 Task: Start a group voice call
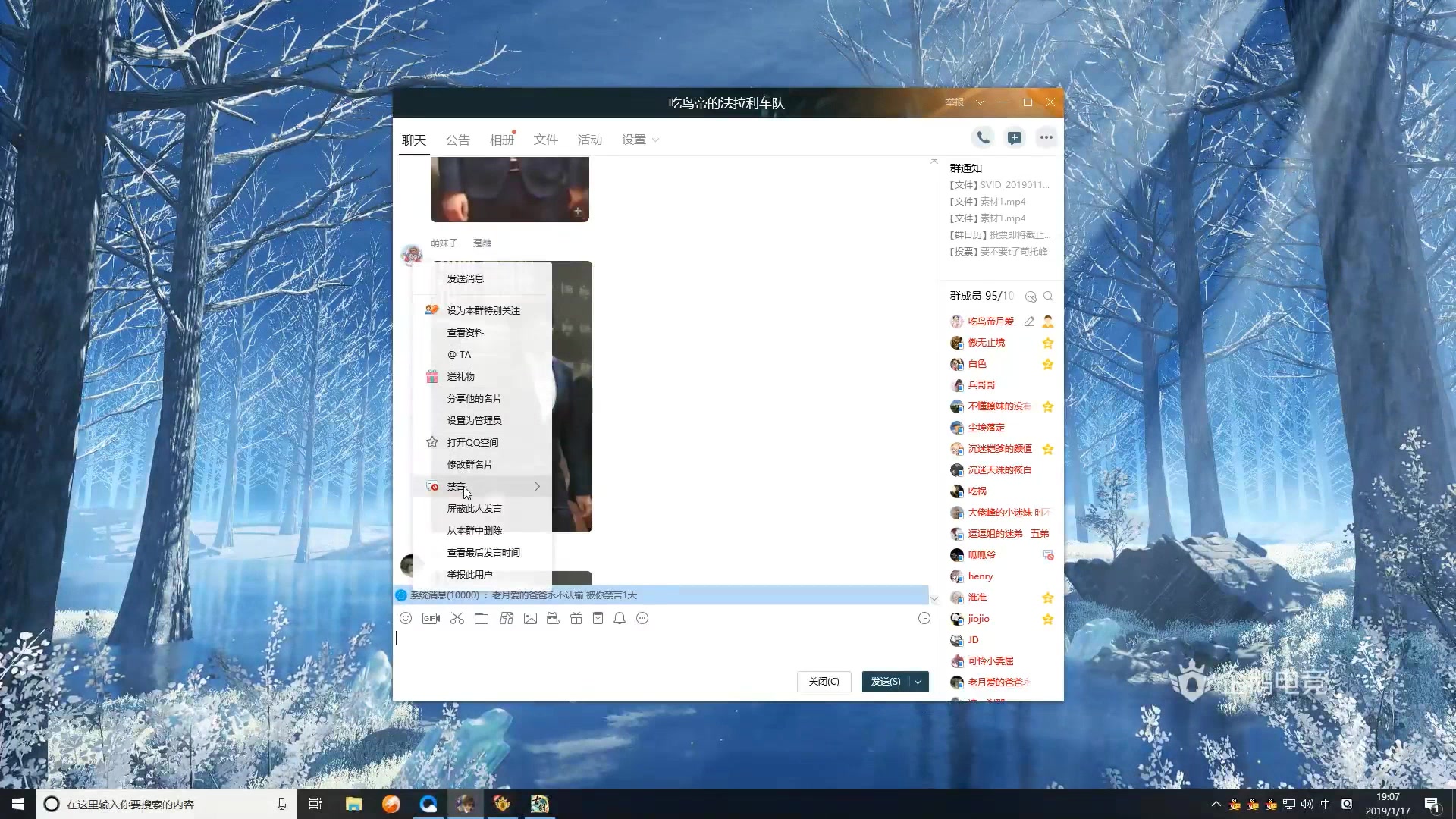point(983,137)
